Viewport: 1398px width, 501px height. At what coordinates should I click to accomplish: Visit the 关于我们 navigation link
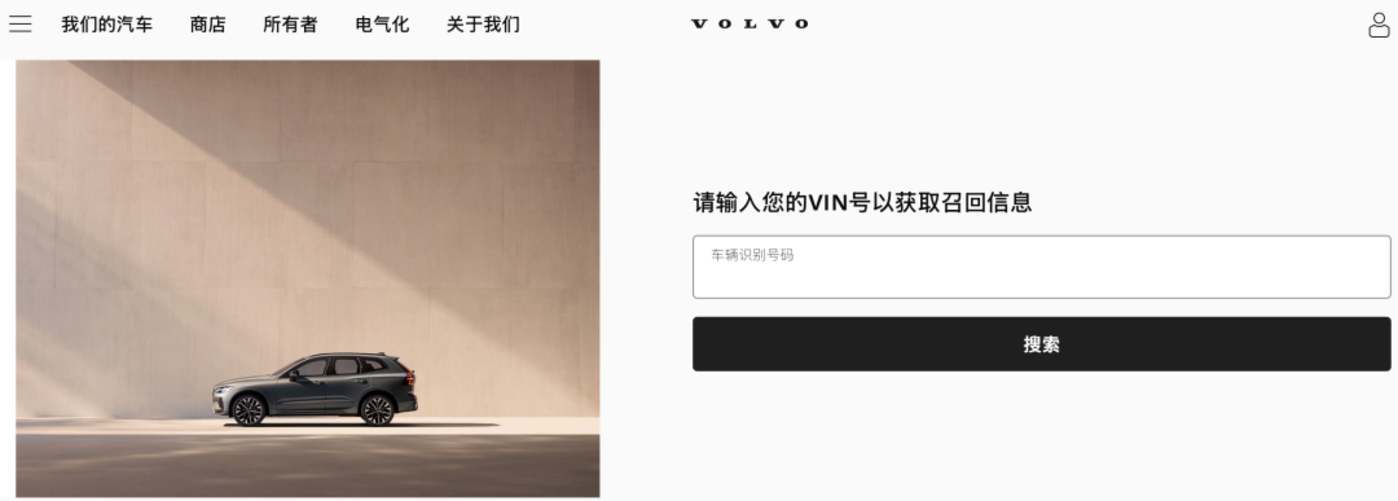(483, 24)
